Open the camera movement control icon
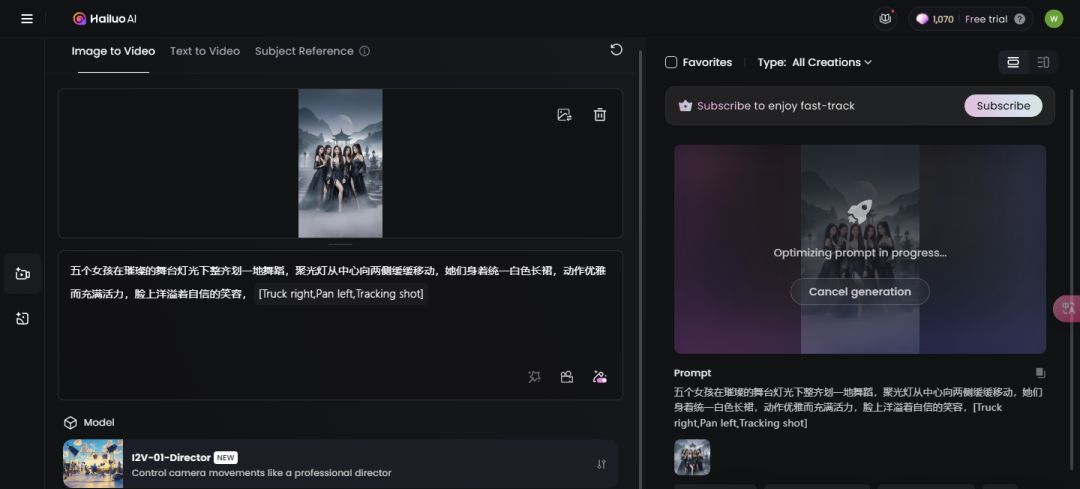Screen dimensions: 1080x489 (567, 377)
